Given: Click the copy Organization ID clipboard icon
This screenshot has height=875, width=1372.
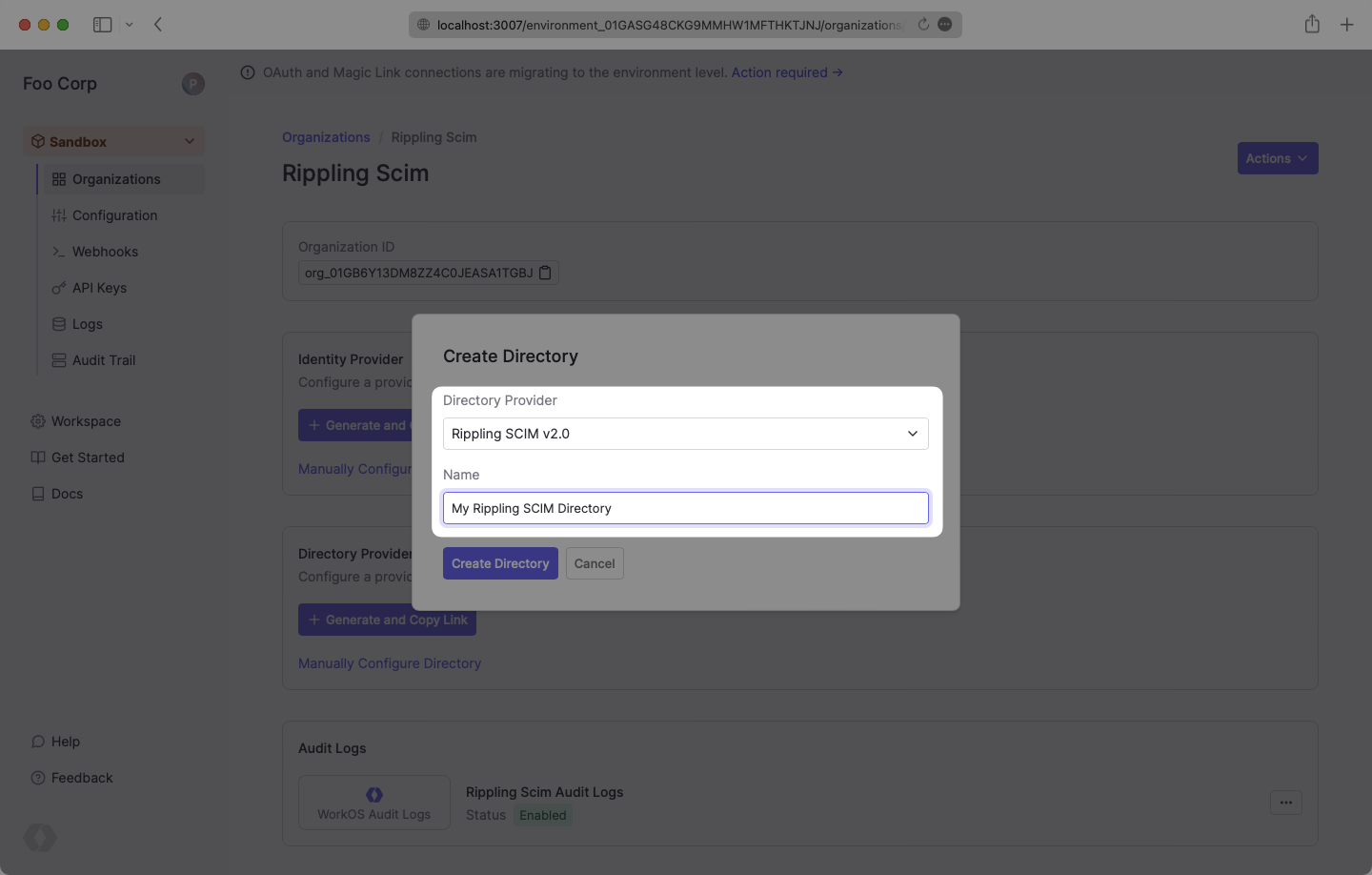Looking at the screenshot, I should (x=545, y=273).
